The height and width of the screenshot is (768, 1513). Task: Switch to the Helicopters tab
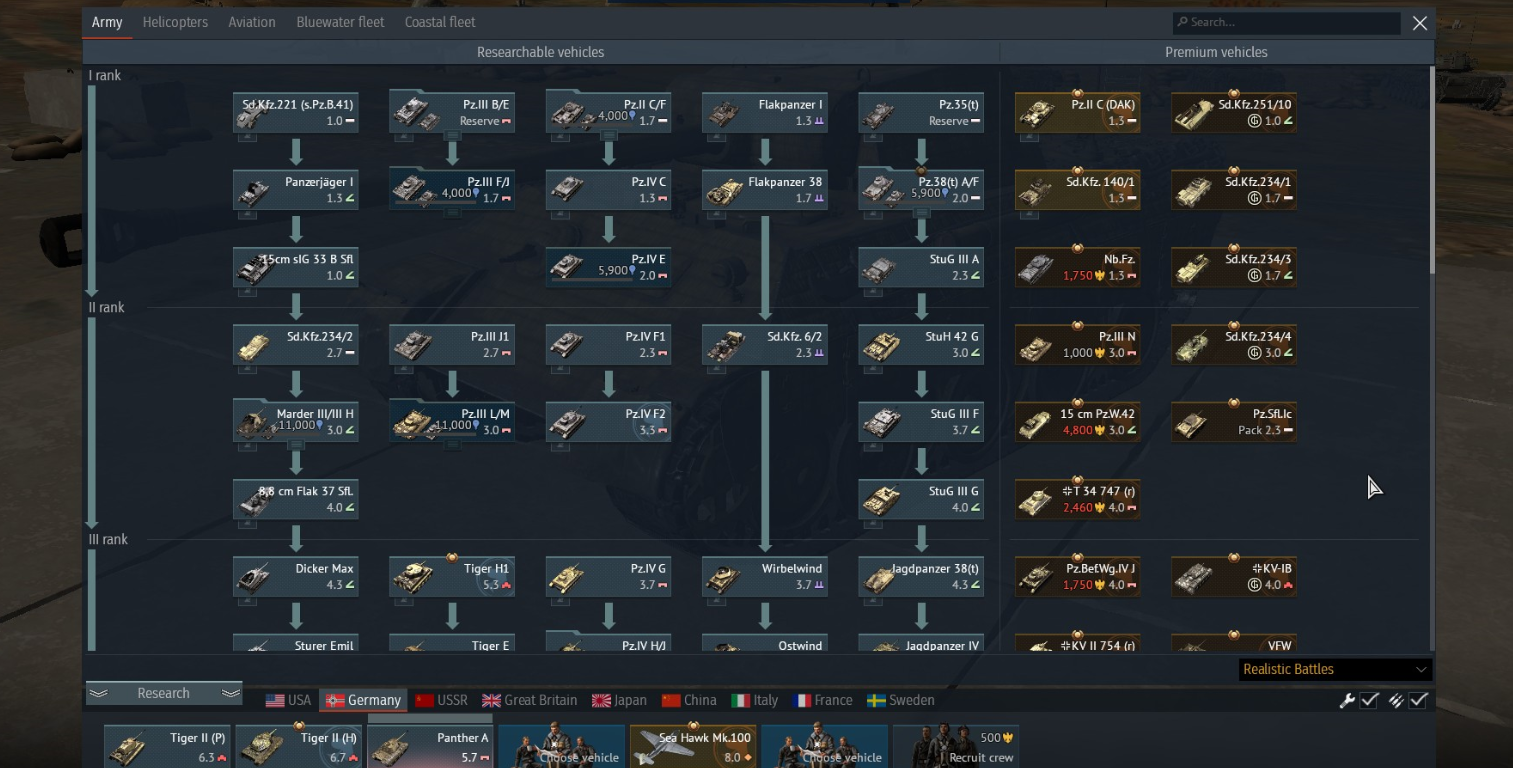point(175,22)
